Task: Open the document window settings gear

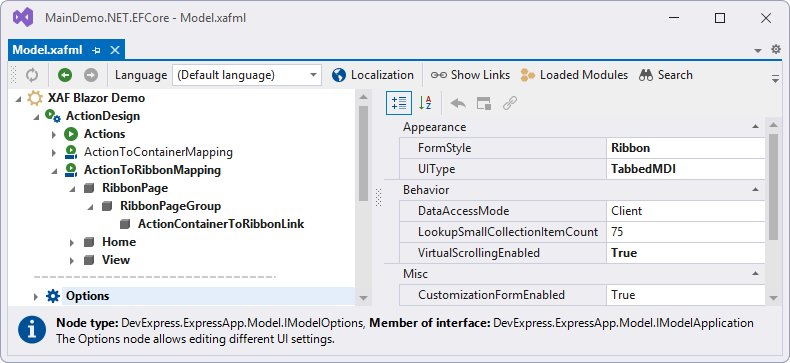Action: (776, 49)
